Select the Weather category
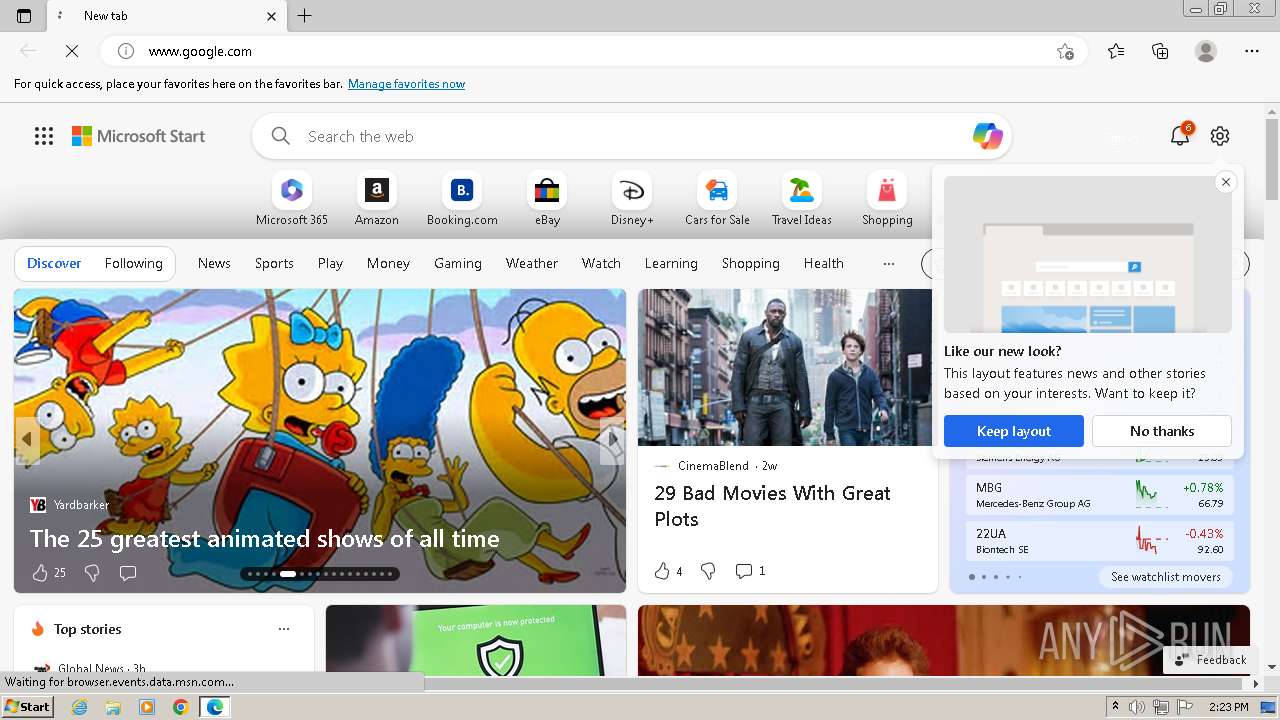 (x=532, y=263)
